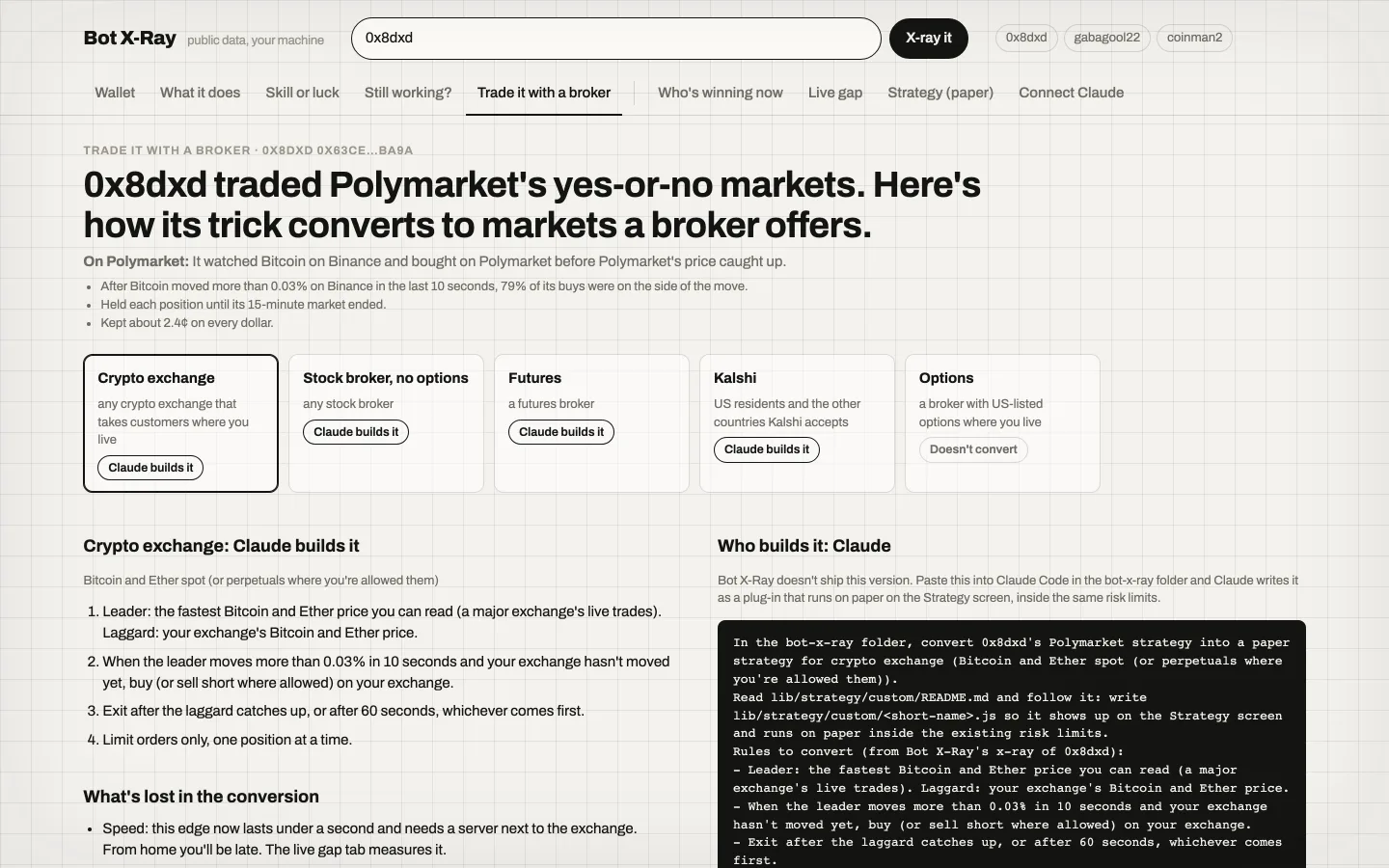Click Claude builds it under Kalshi
The image size is (1389, 868).
767,449
